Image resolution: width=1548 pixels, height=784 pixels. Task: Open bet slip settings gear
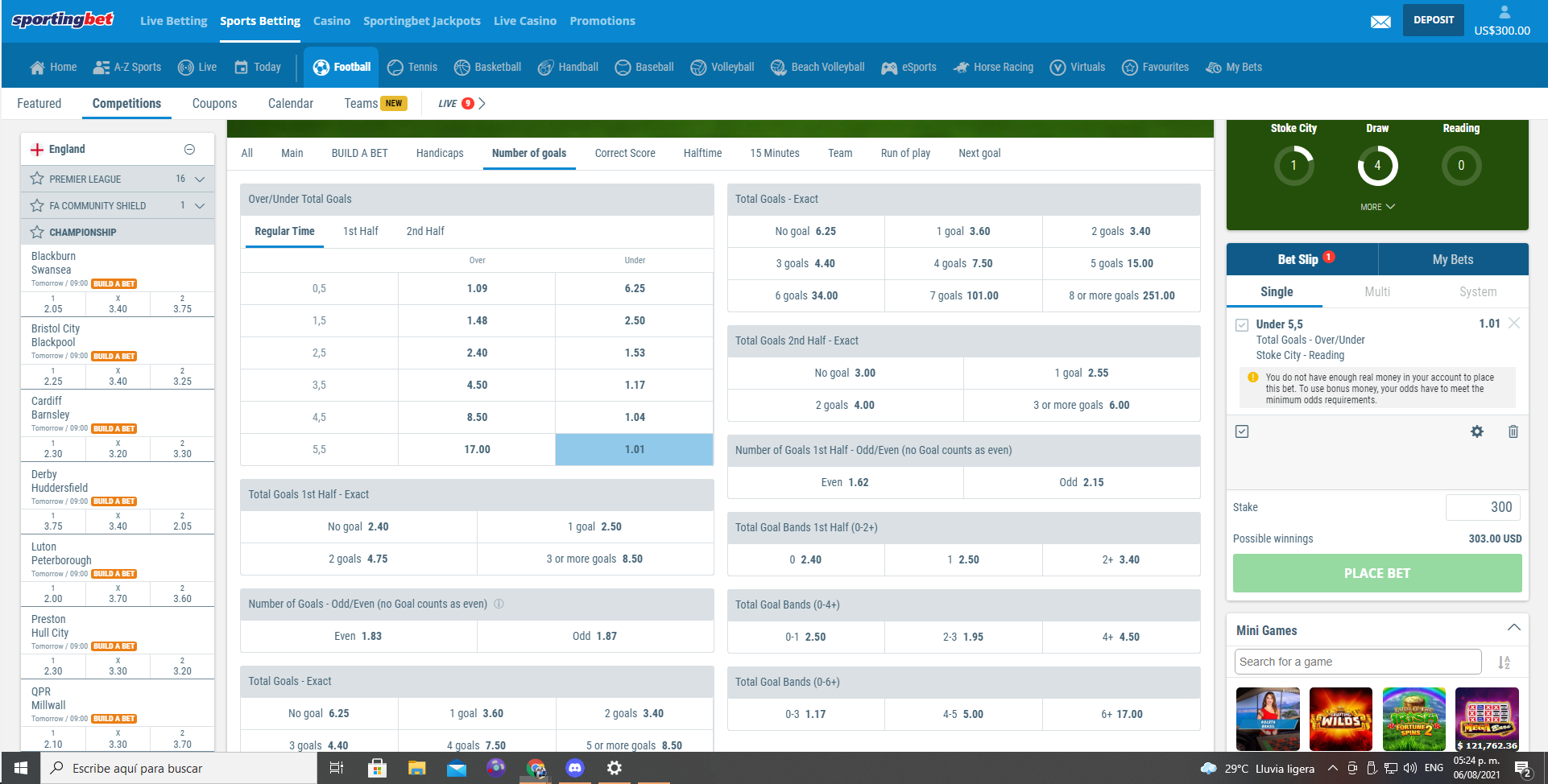click(1477, 431)
